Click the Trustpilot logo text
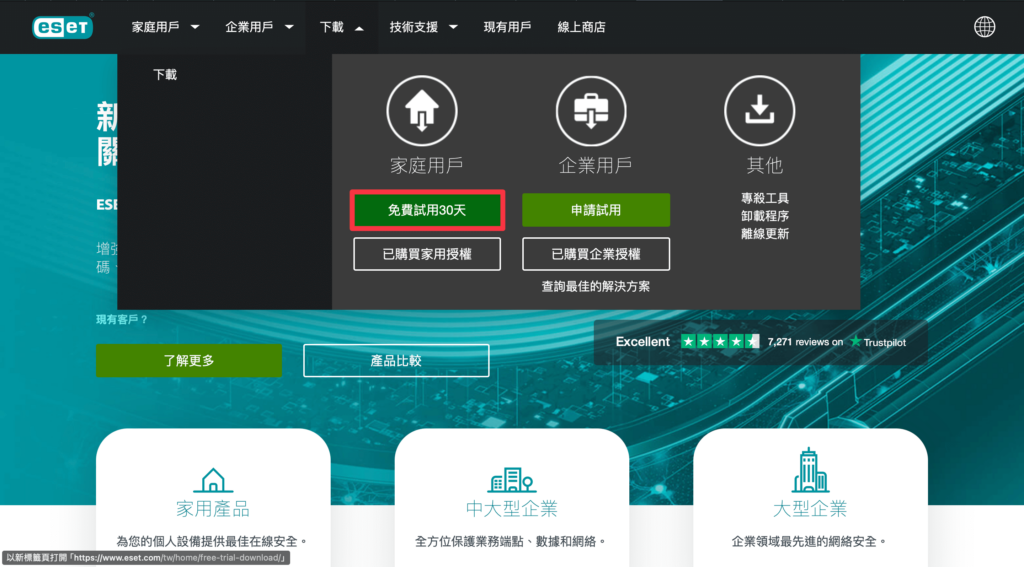1024x567 pixels. click(x=878, y=342)
